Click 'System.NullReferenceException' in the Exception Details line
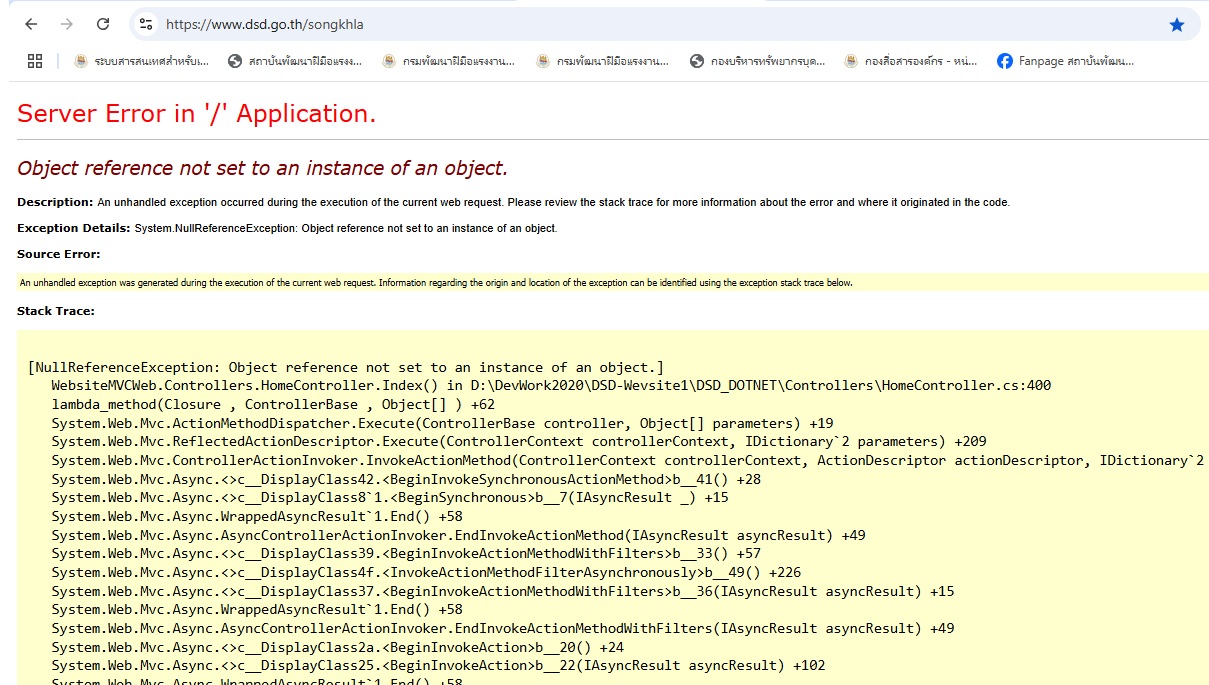 coord(215,228)
